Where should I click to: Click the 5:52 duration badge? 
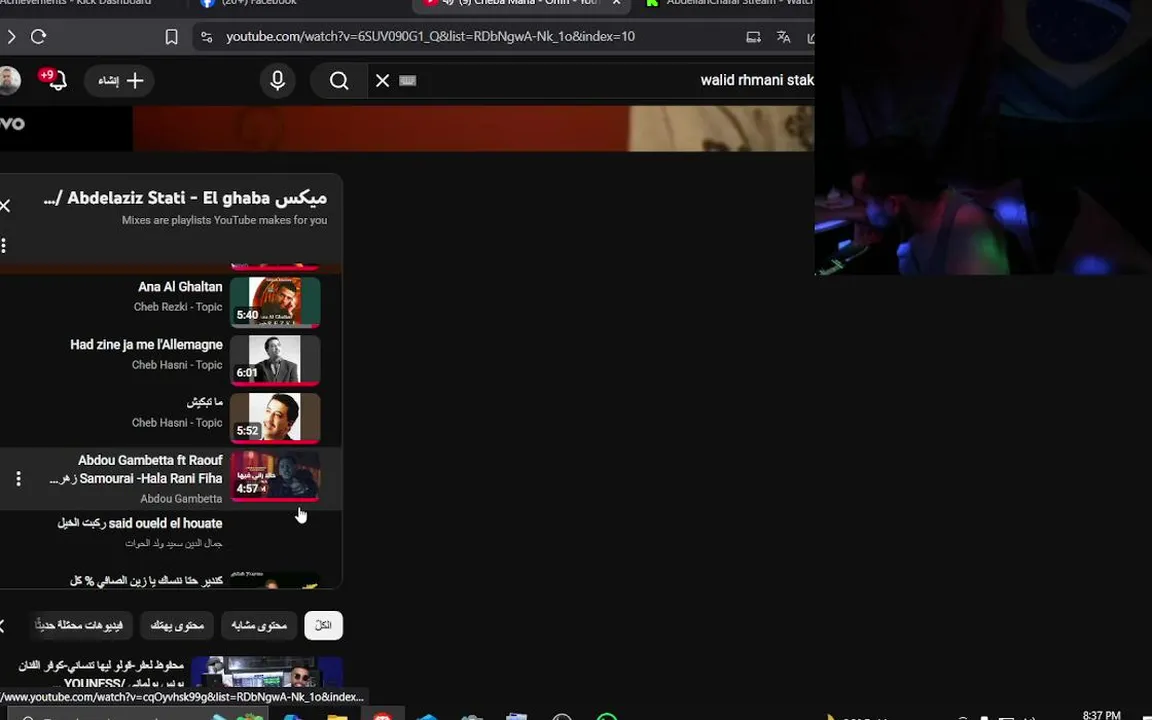[x=247, y=431]
